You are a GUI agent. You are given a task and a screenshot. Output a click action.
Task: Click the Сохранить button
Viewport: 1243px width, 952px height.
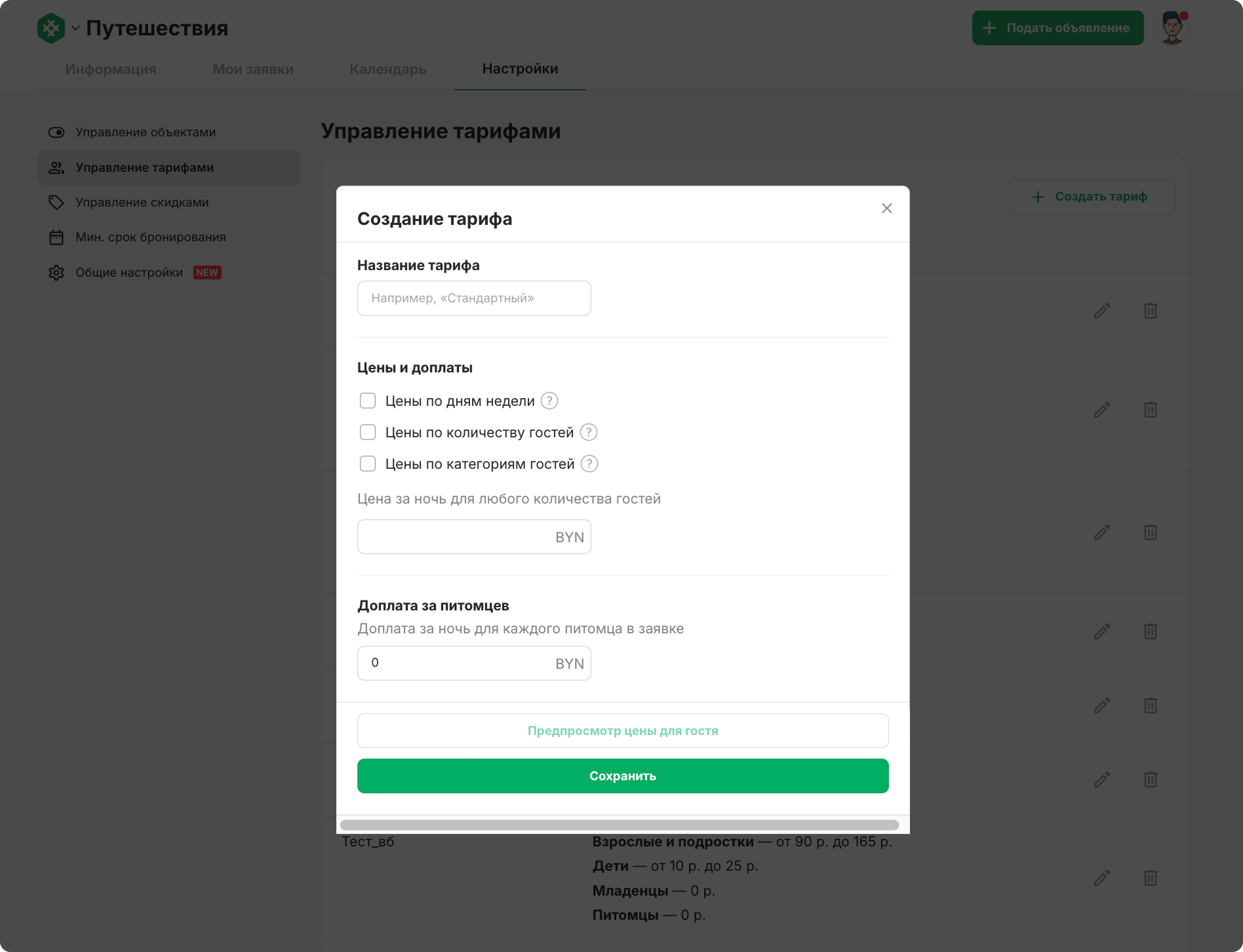click(x=623, y=776)
